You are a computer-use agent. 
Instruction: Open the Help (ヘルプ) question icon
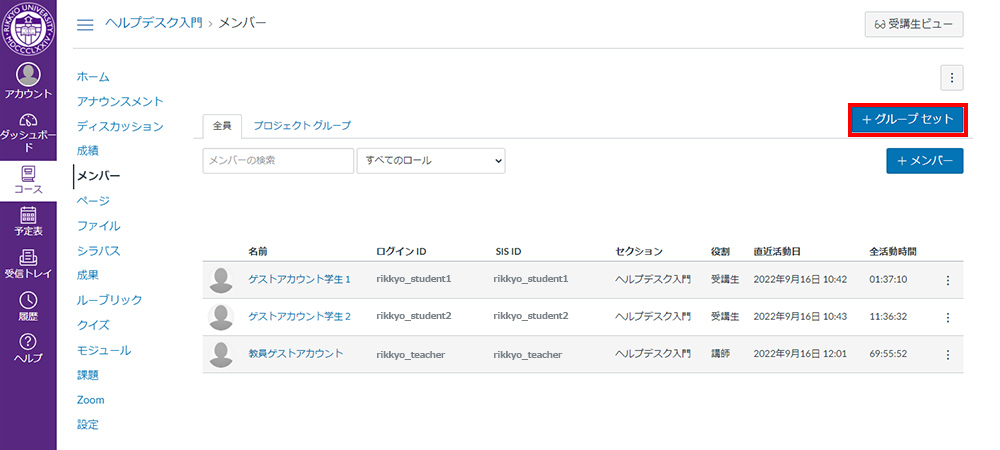pos(28,343)
